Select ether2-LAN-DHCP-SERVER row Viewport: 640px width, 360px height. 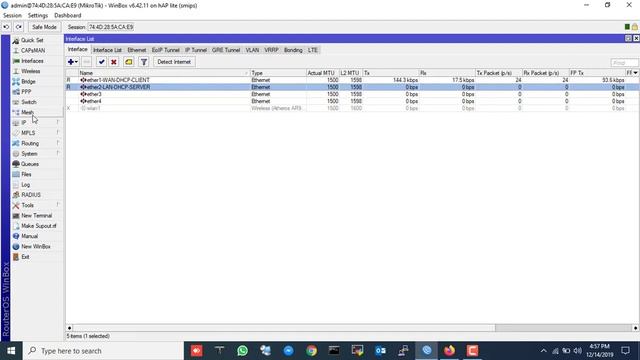pyautogui.click(x=352, y=87)
